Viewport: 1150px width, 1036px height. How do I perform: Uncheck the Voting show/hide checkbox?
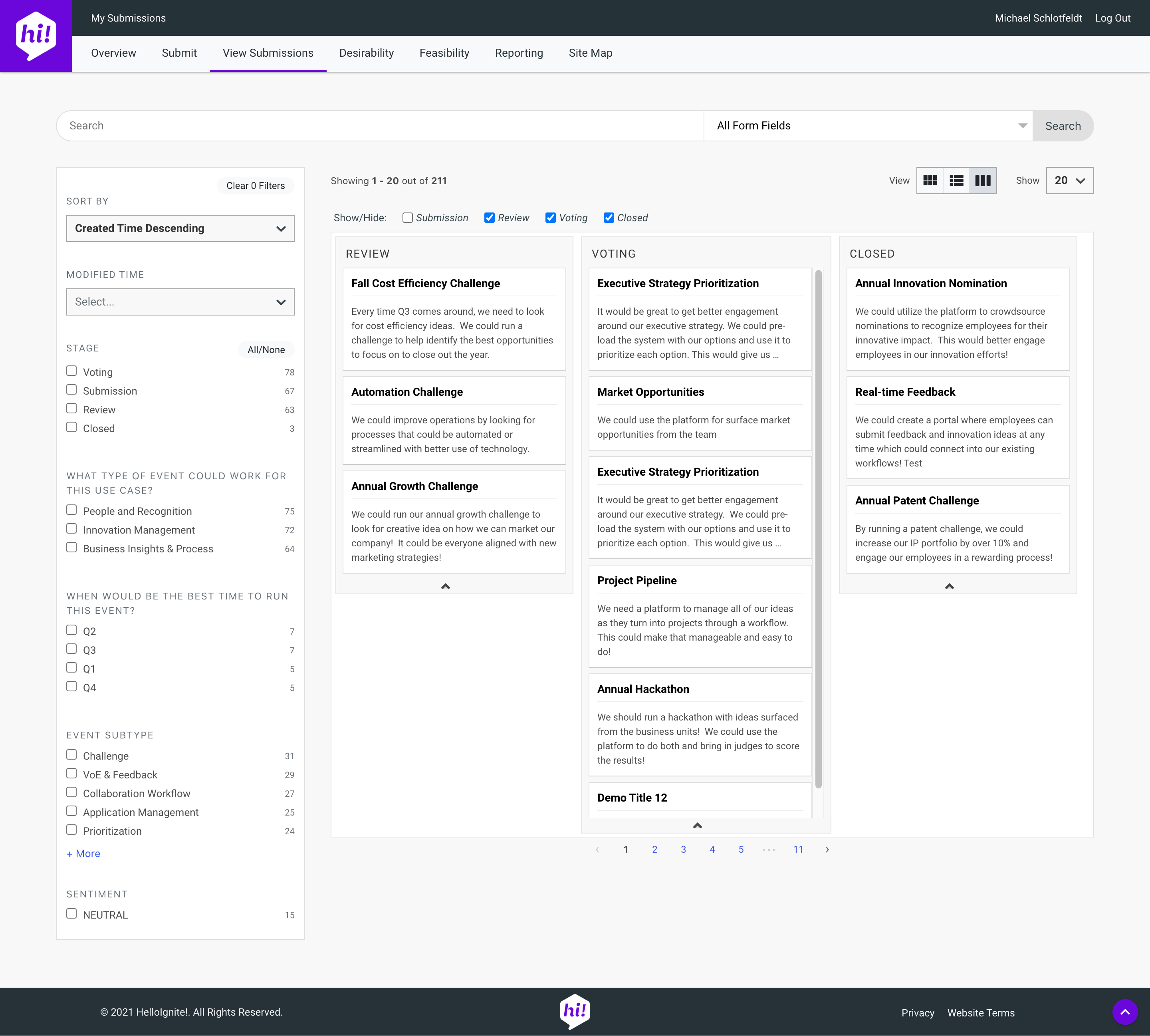(x=550, y=217)
